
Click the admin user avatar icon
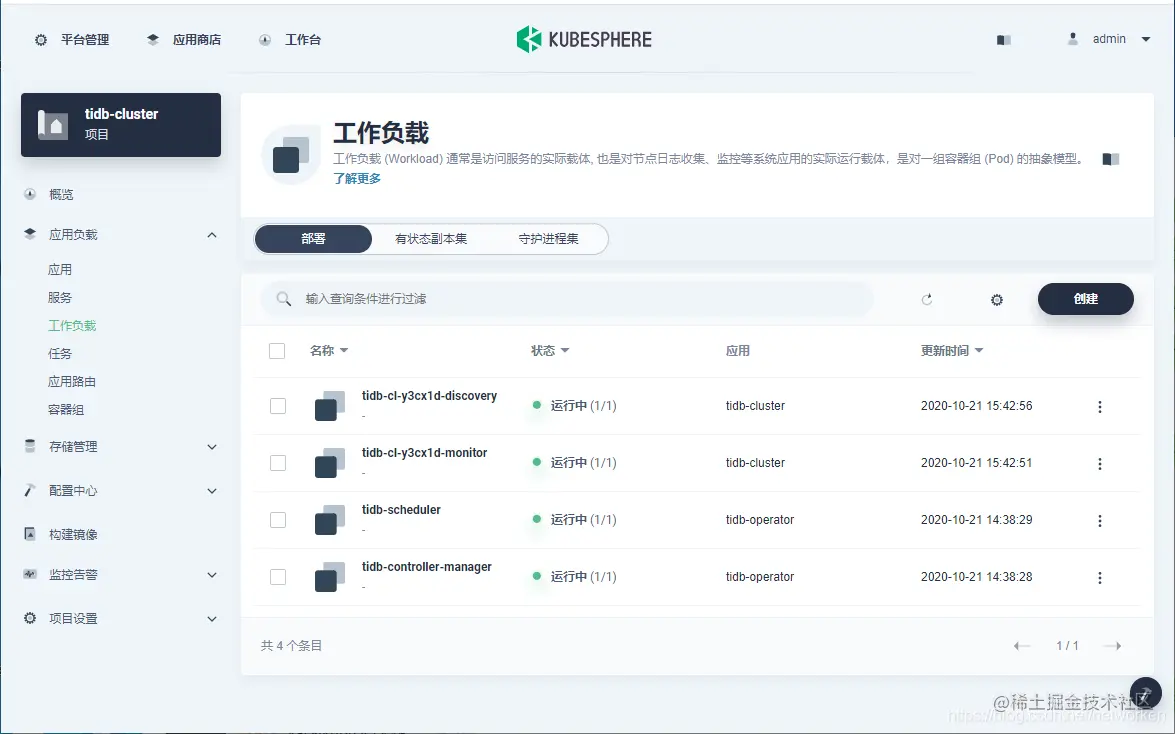(x=1073, y=39)
